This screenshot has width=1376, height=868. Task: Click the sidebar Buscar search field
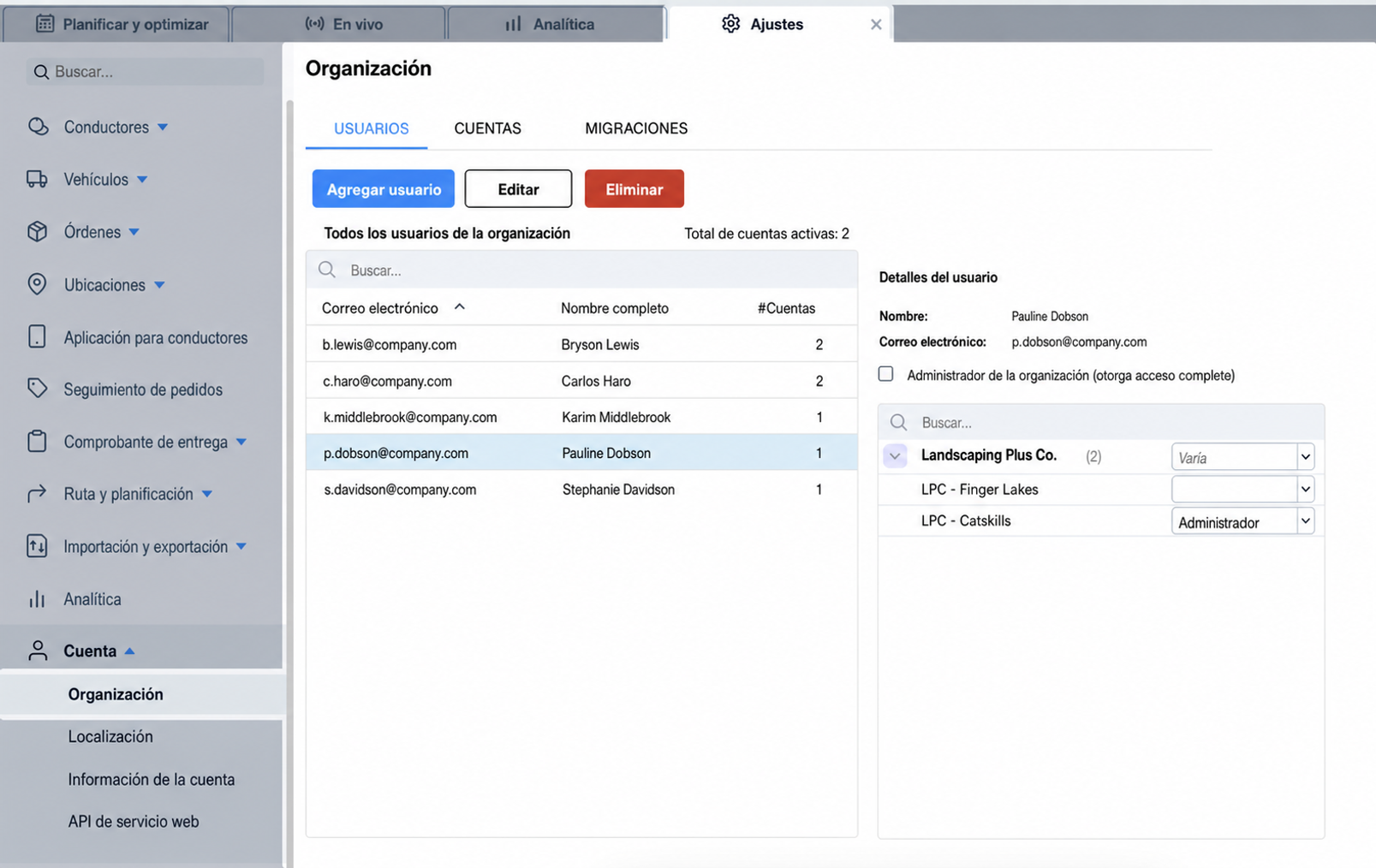tap(145, 72)
